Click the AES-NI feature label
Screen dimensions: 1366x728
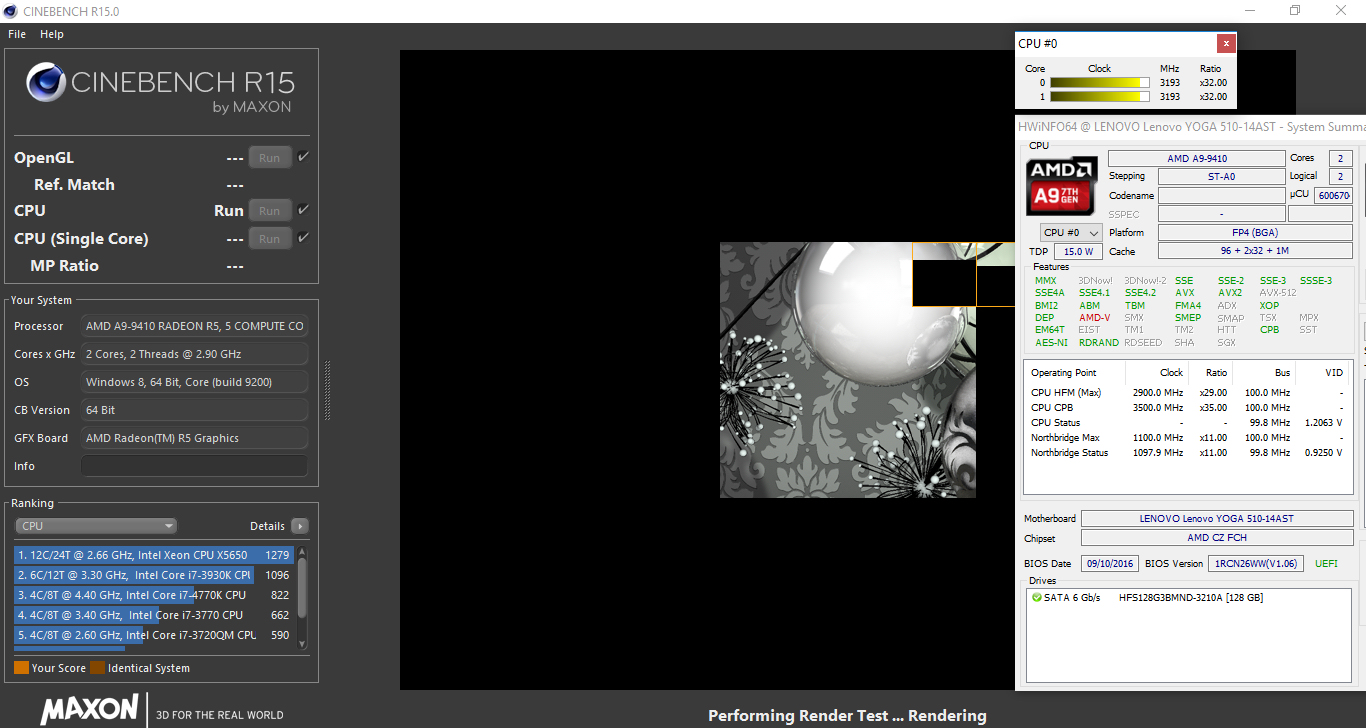click(x=1051, y=342)
